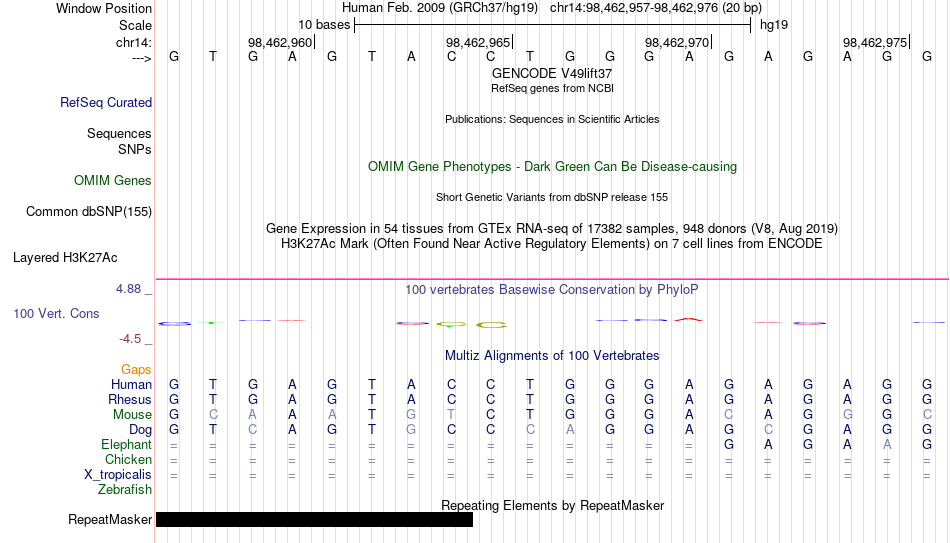
Task: Click the -4.5 PhyloP lower scale value
Action: tap(130, 339)
